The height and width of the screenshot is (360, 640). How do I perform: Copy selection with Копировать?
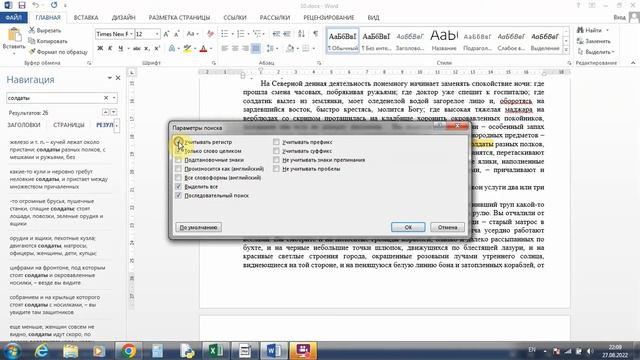(48, 41)
